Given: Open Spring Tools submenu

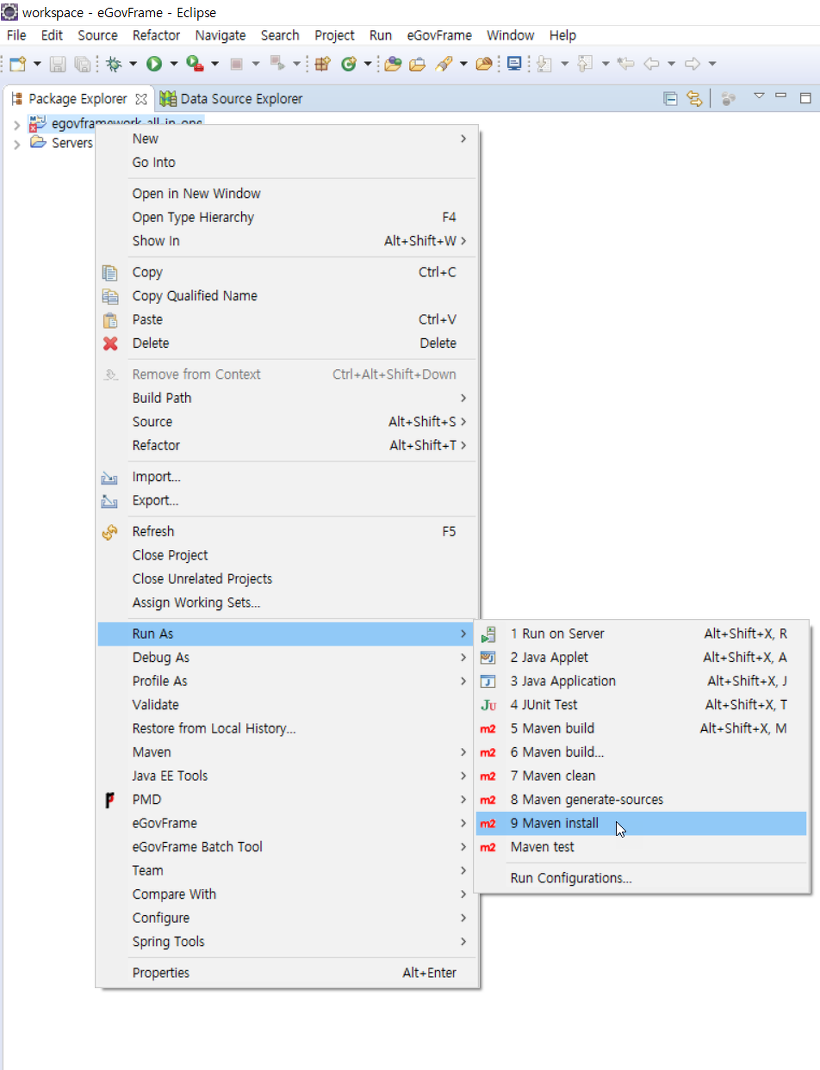Looking at the screenshot, I should [x=288, y=942].
